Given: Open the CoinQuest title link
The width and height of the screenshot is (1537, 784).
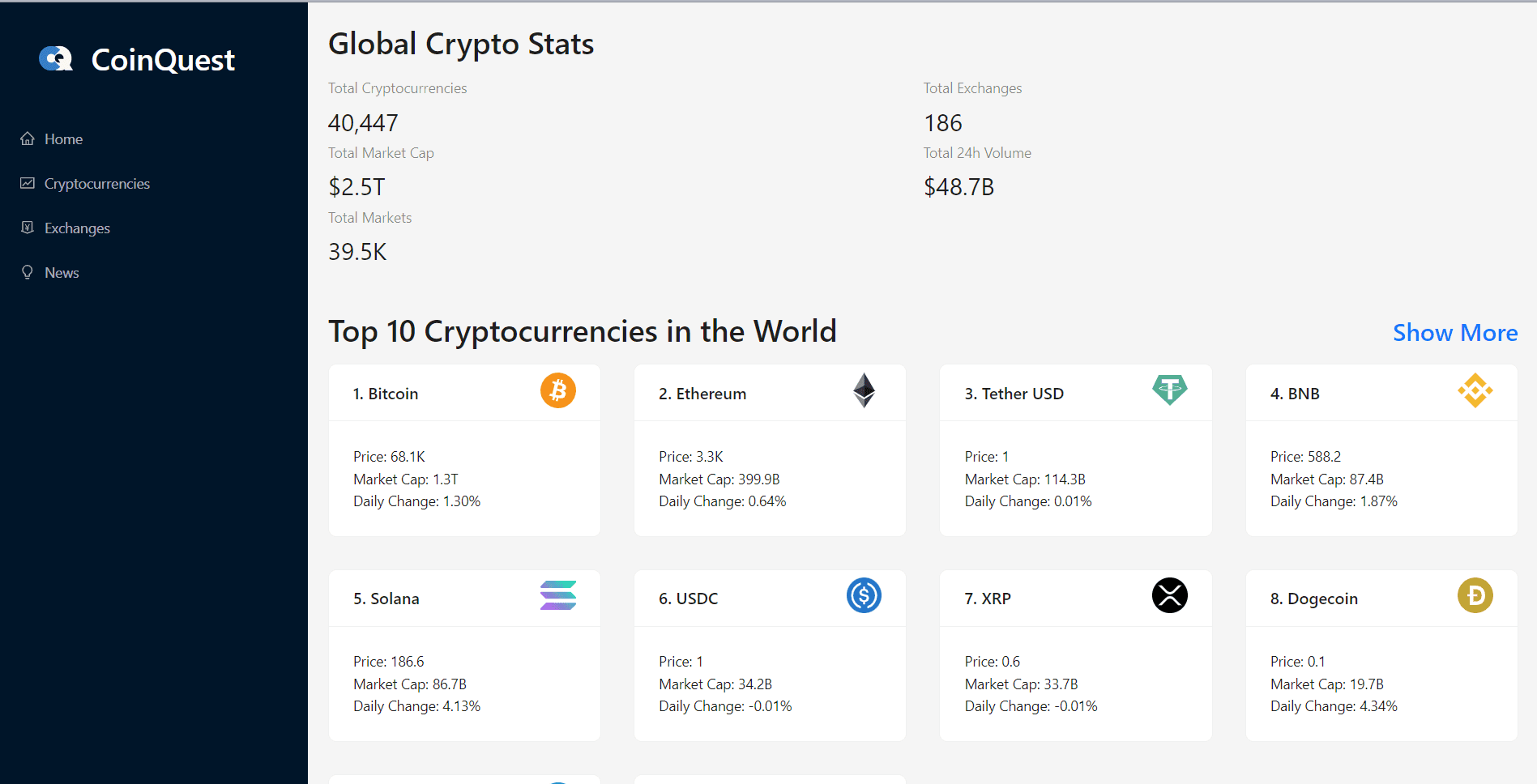Looking at the screenshot, I should (x=163, y=60).
